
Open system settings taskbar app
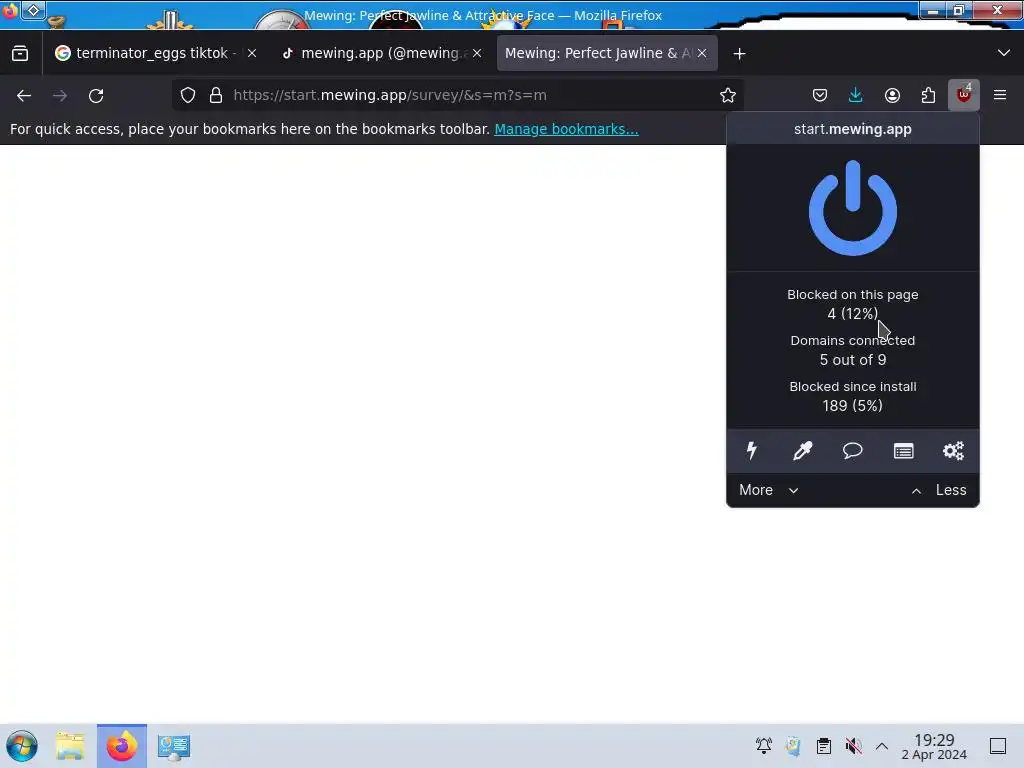tap(174, 746)
